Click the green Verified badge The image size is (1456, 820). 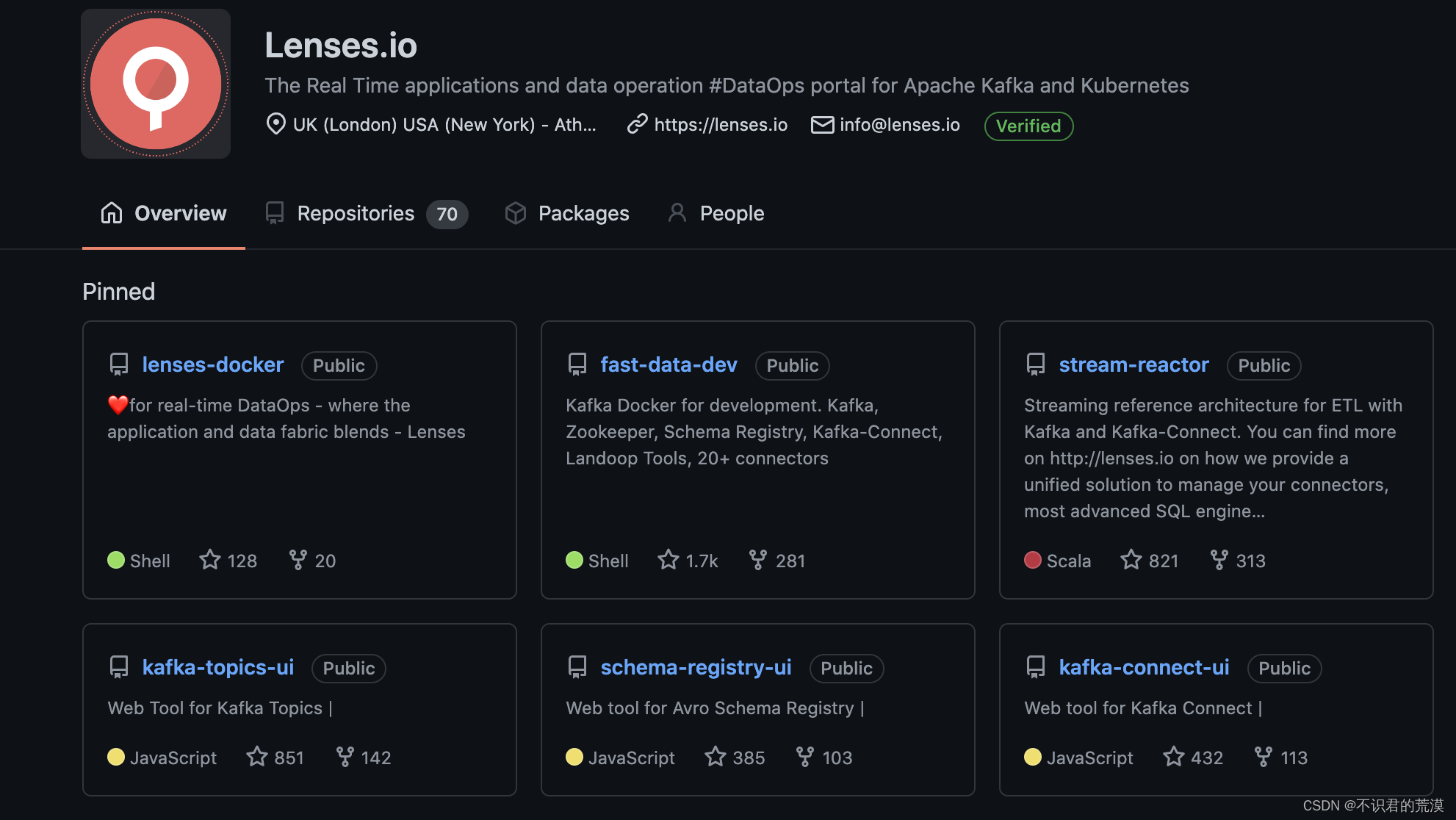[1028, 126]
